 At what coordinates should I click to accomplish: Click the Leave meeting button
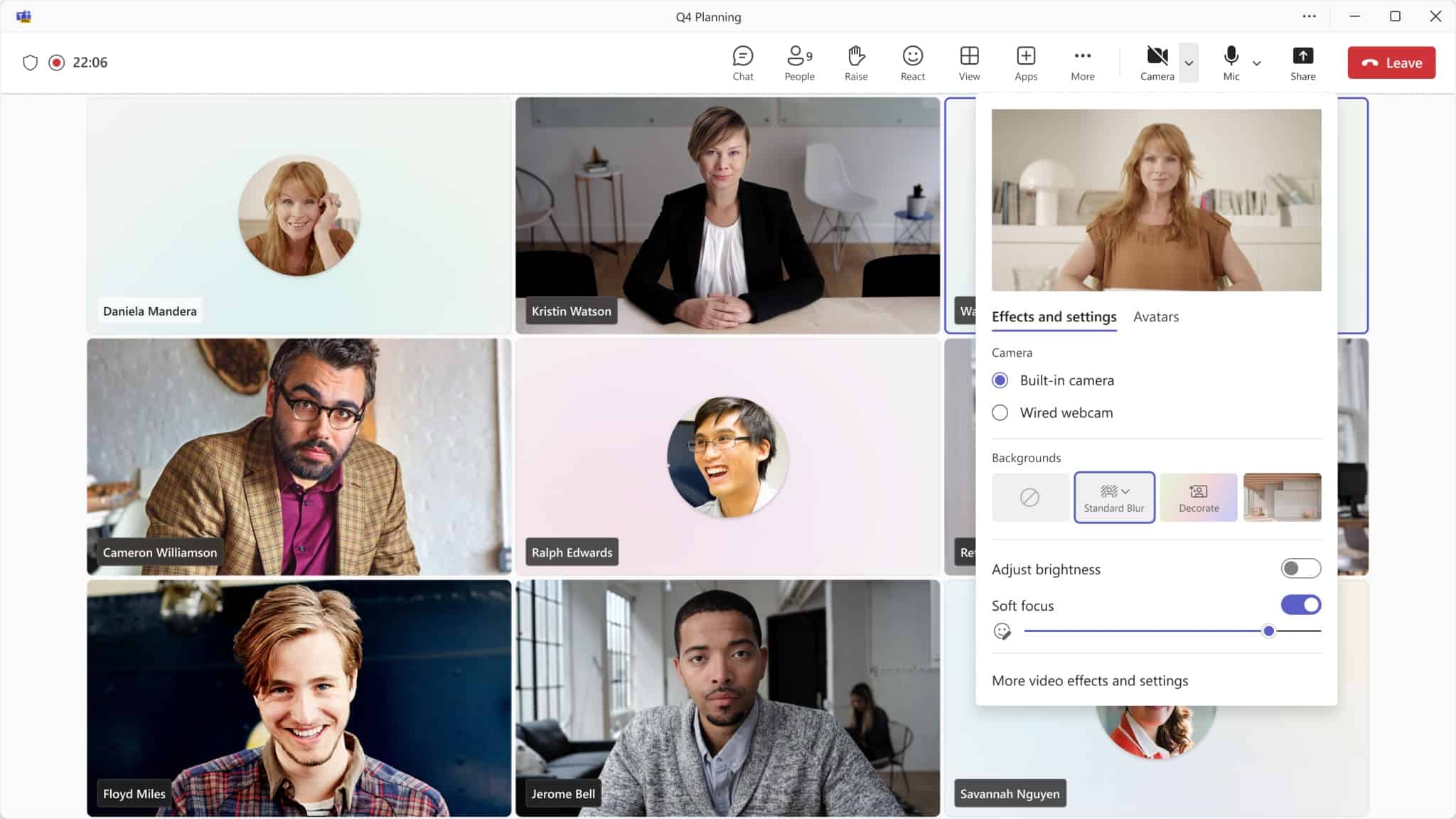1392,62
